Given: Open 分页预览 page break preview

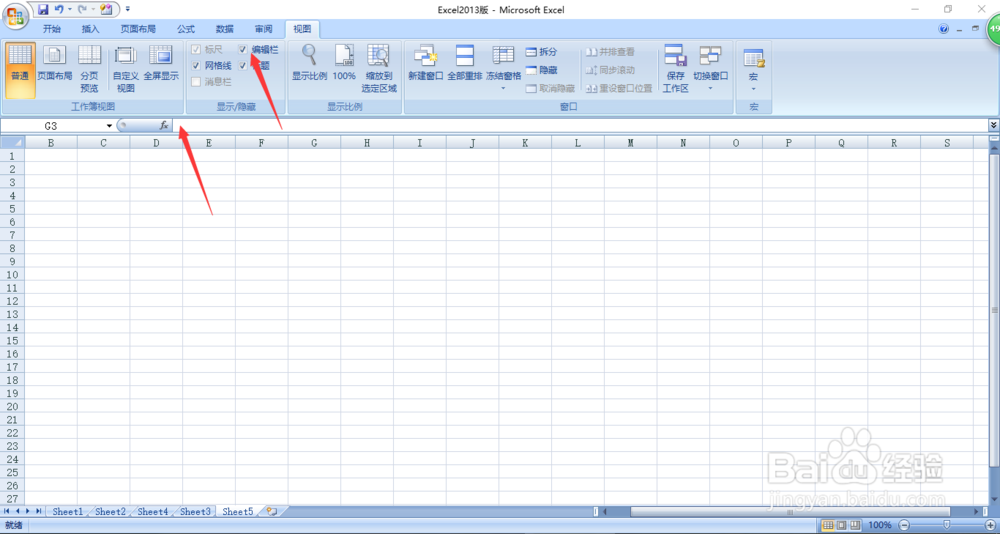Looking at the screenshot, I should pos(89,70).
